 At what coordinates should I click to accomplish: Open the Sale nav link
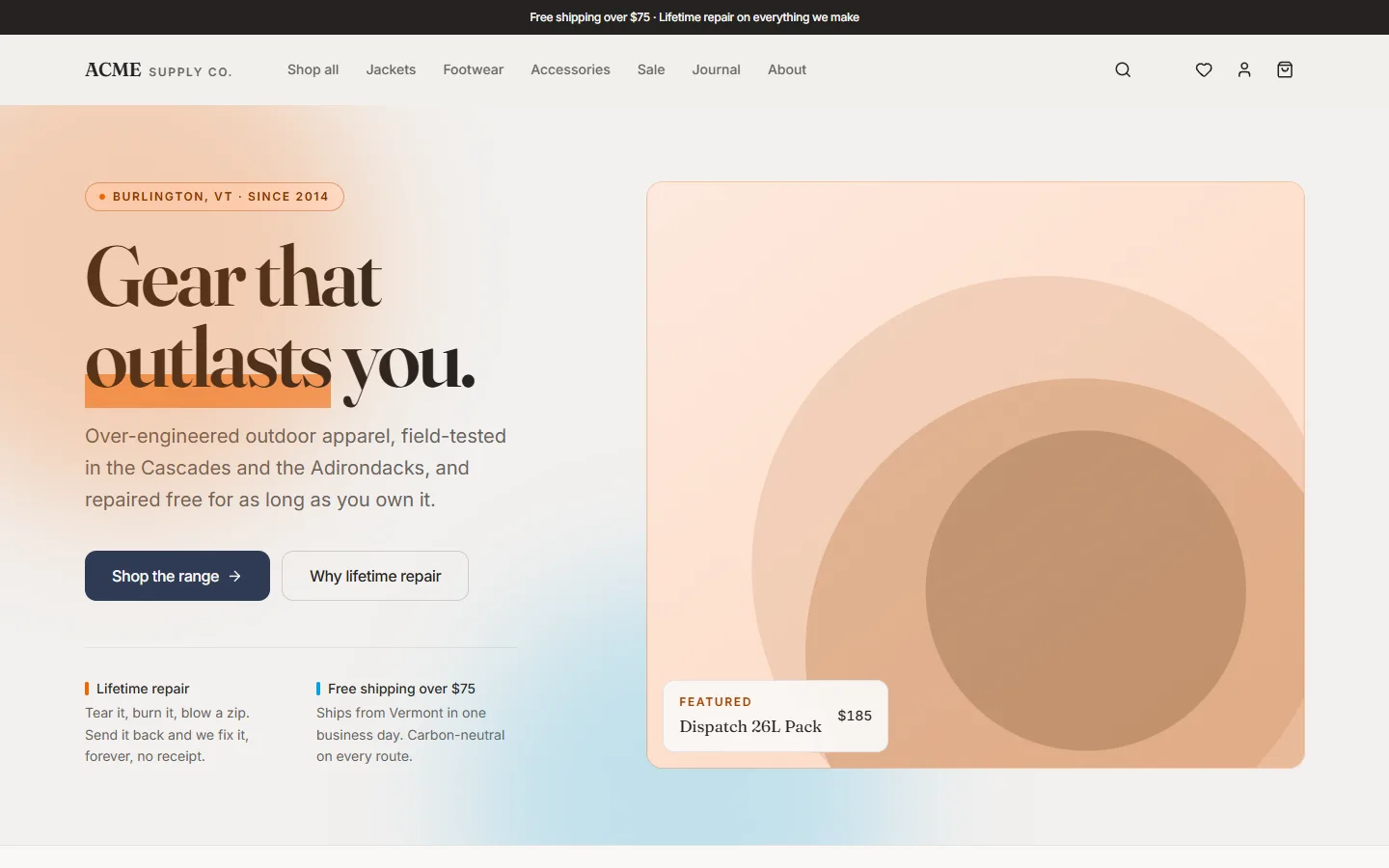(x=651, y=69)
